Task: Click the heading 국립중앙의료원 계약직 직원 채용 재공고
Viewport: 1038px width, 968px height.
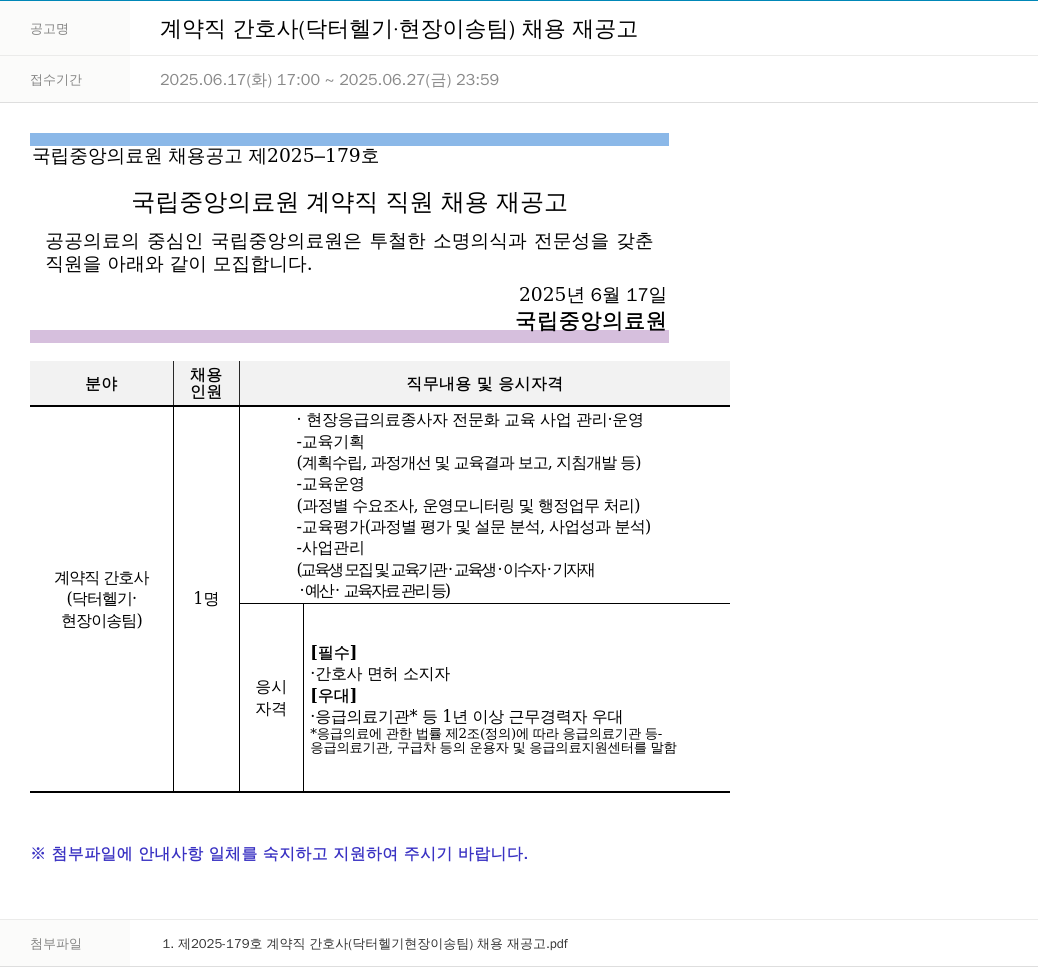Action: point(350,203)
